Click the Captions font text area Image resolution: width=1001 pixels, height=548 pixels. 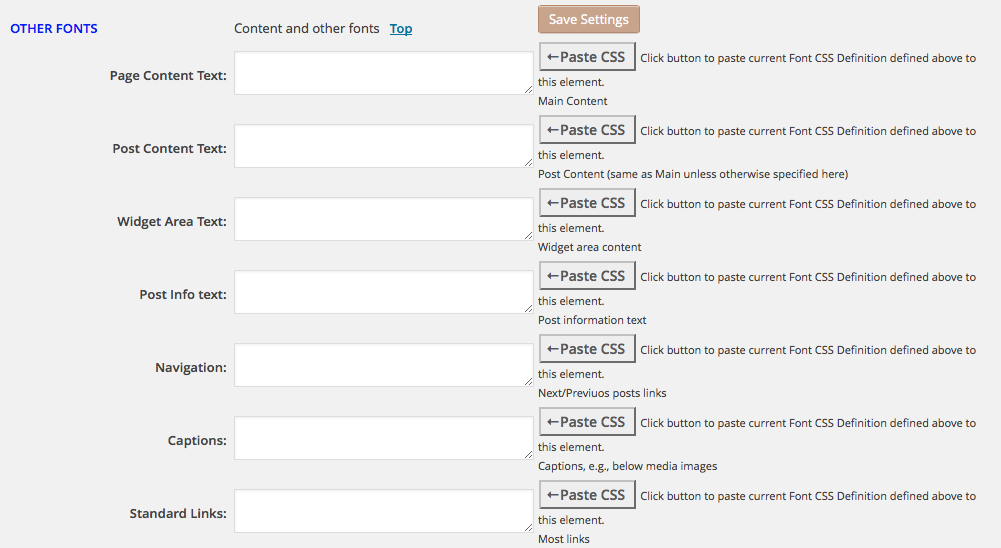tap(383, 438)
